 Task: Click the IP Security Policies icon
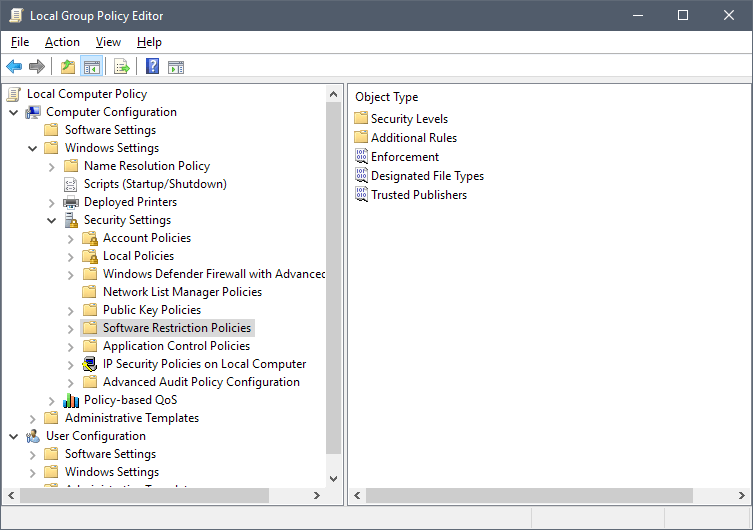[90, 364]
